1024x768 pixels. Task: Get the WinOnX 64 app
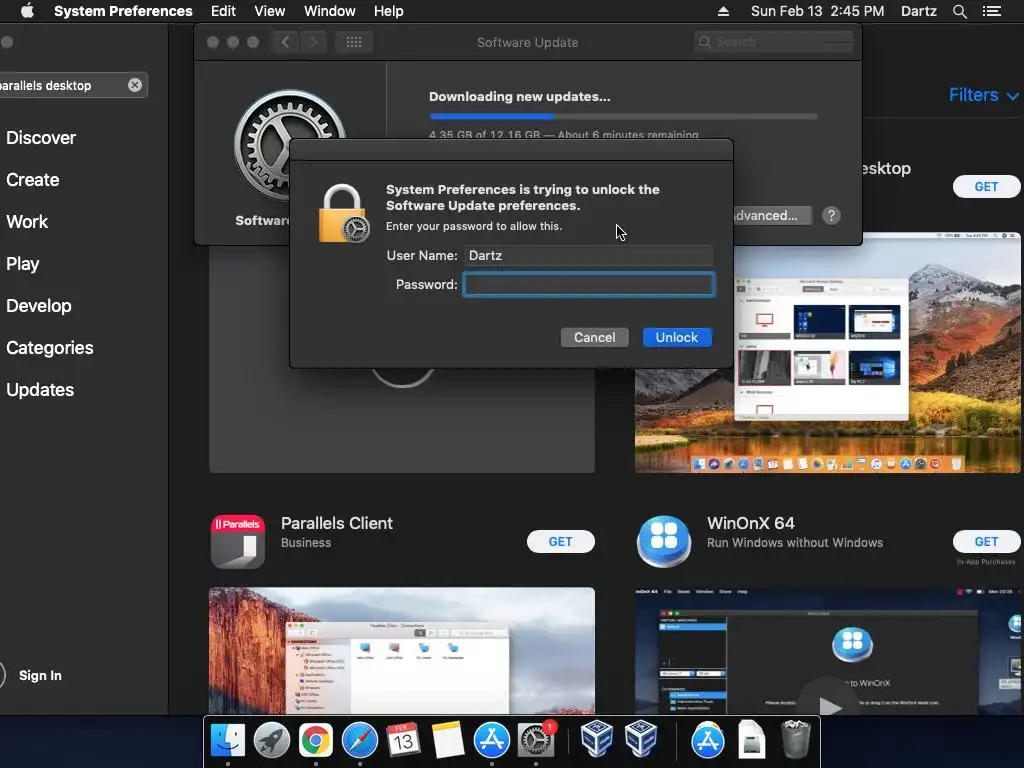986,541
